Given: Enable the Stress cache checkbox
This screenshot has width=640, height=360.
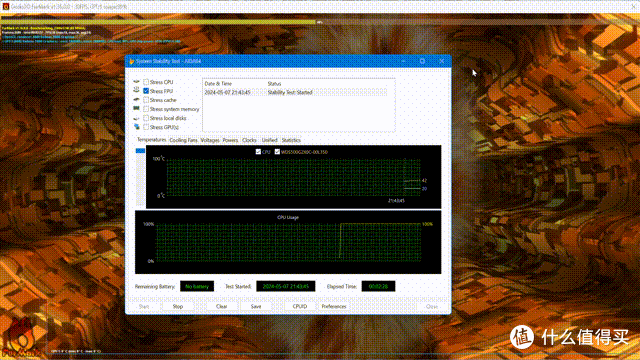Looking at the screenshot, I should click(x=146, y=100).
